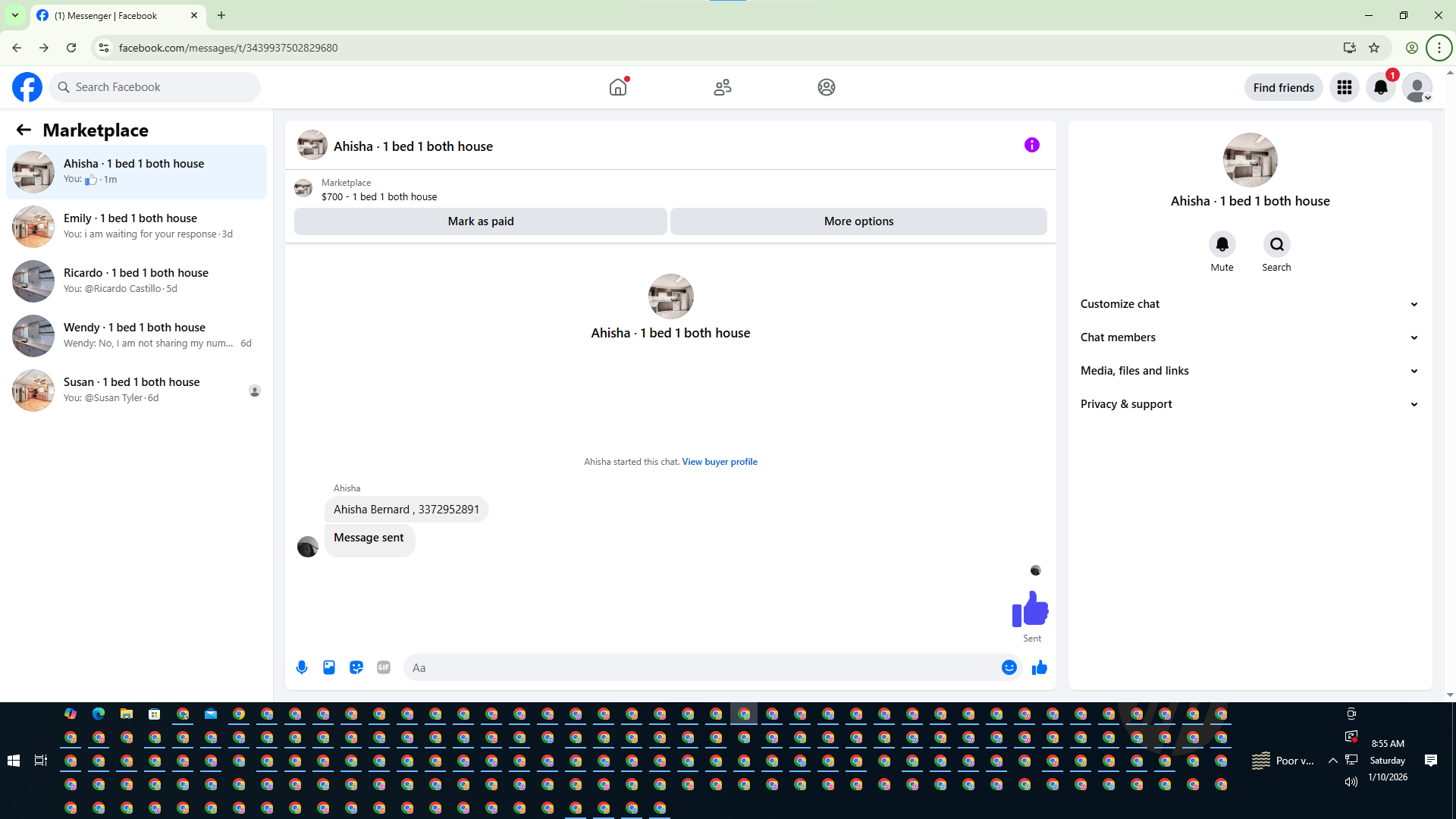Send a thumbs-up like
Viewport: 1456px width, 819px height.
point(1040,667)
